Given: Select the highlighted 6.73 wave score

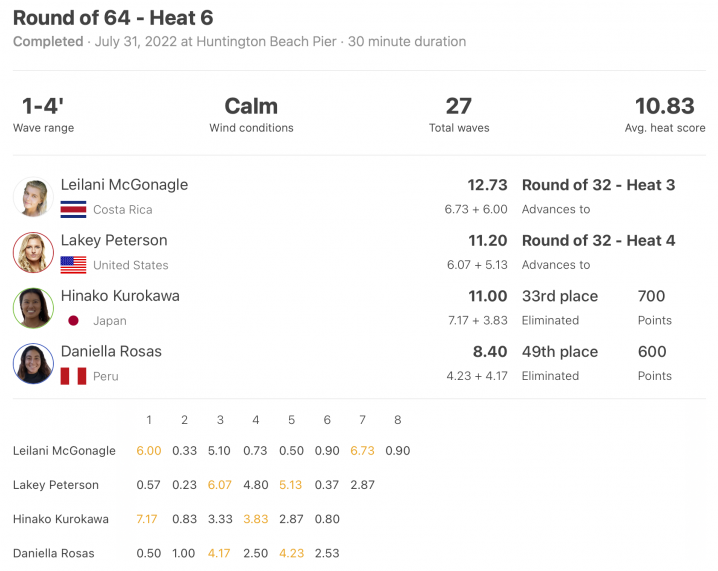Looking at the screenshot, I should tap(362, 451).
